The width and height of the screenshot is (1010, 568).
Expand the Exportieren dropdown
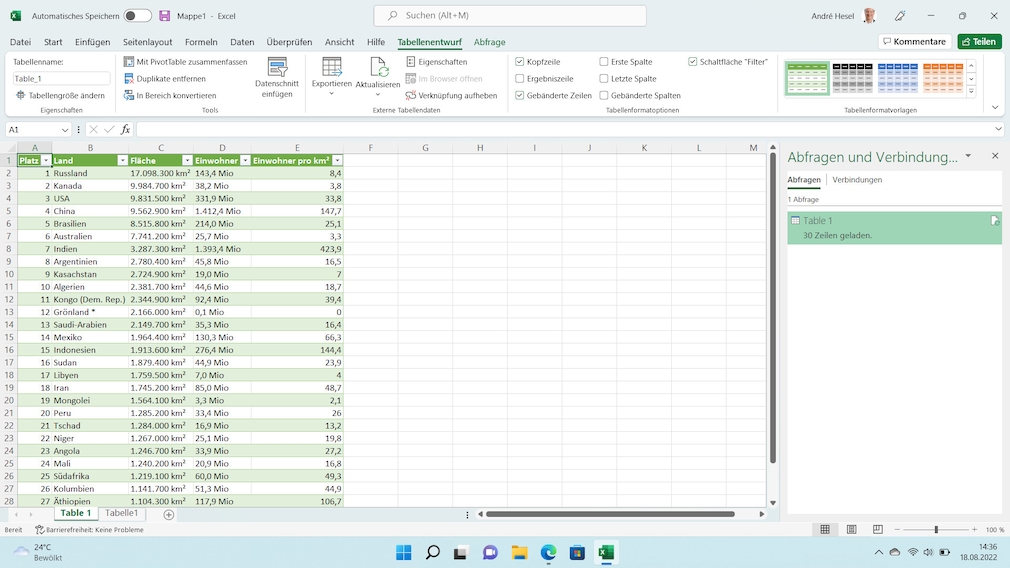pos(331,93)
